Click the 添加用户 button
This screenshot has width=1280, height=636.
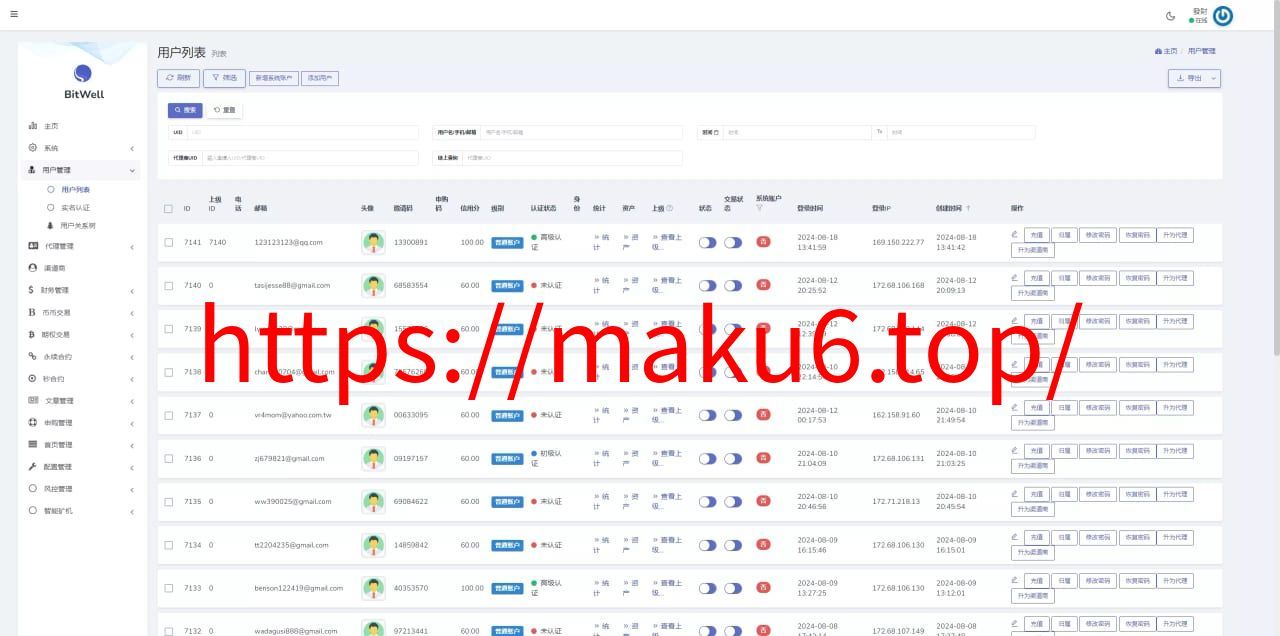coord(321,77)
